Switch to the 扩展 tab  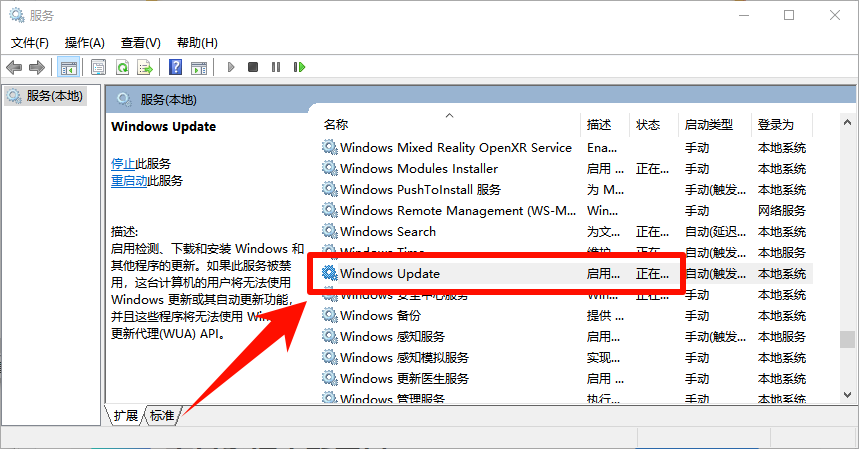[125, 416]
